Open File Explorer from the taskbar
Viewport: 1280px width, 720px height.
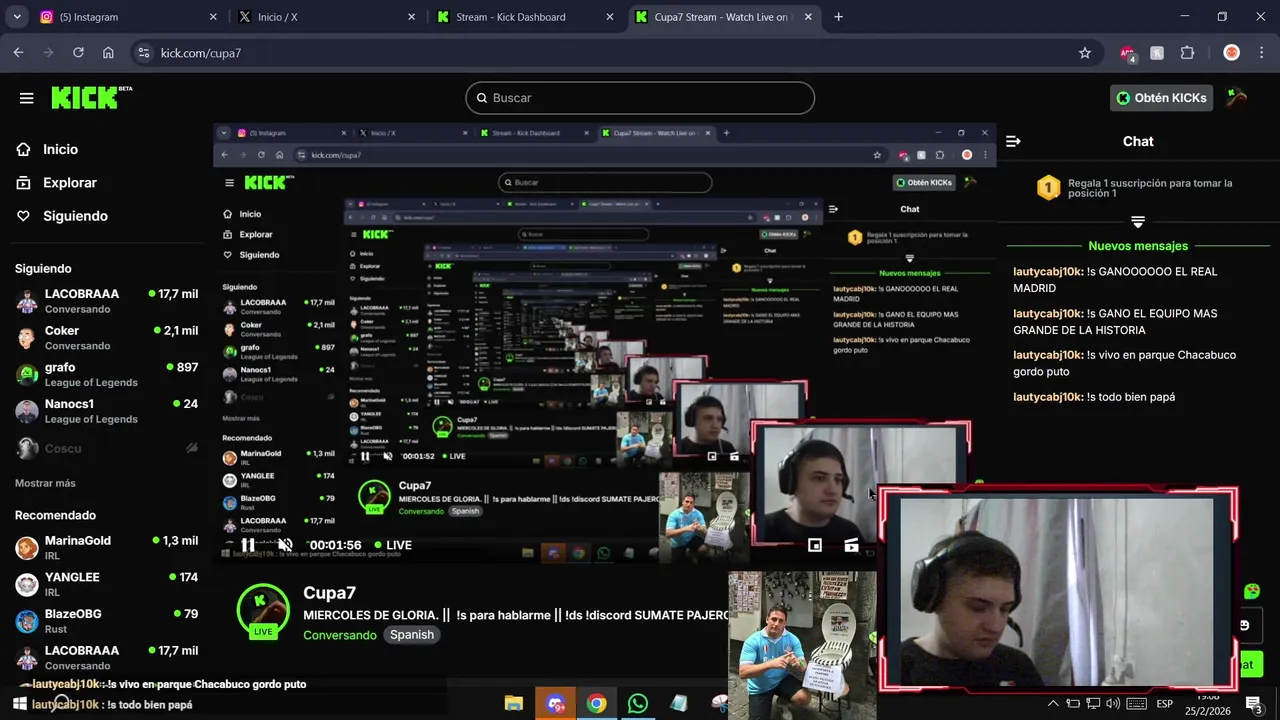(x=513, y=703)
